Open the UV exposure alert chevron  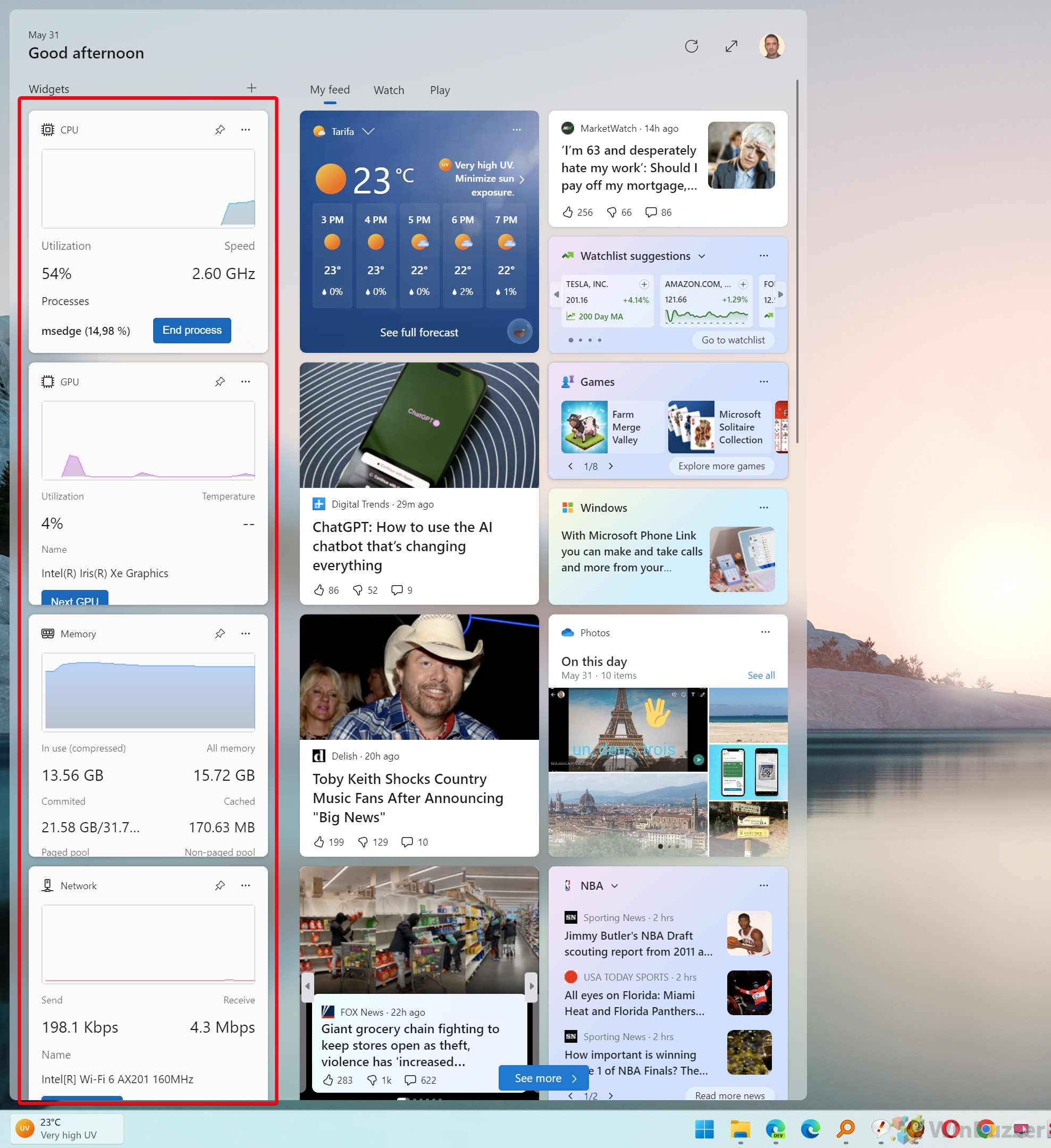[522, 179]
